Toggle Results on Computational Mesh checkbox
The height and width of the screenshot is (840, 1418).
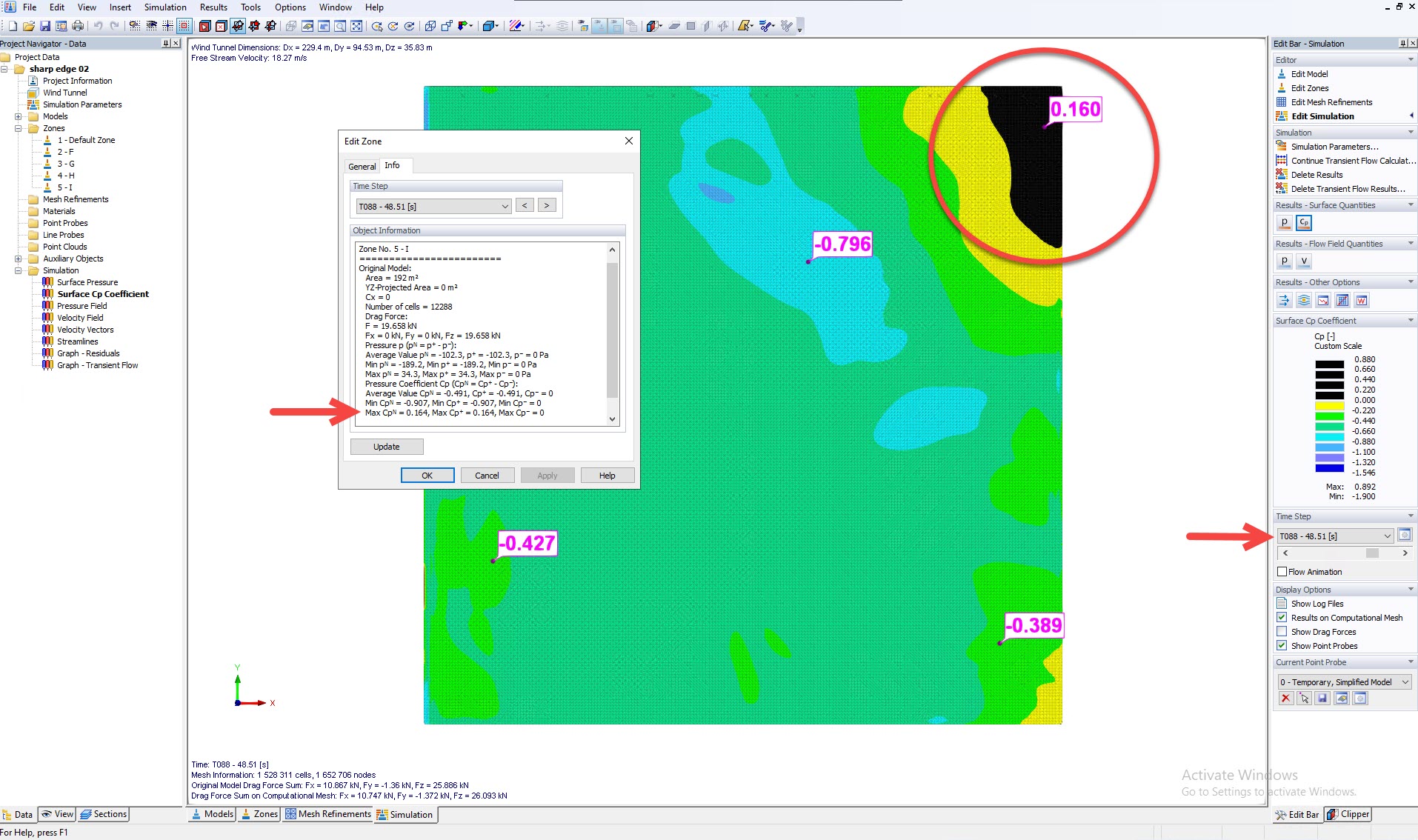[1282, 618]
